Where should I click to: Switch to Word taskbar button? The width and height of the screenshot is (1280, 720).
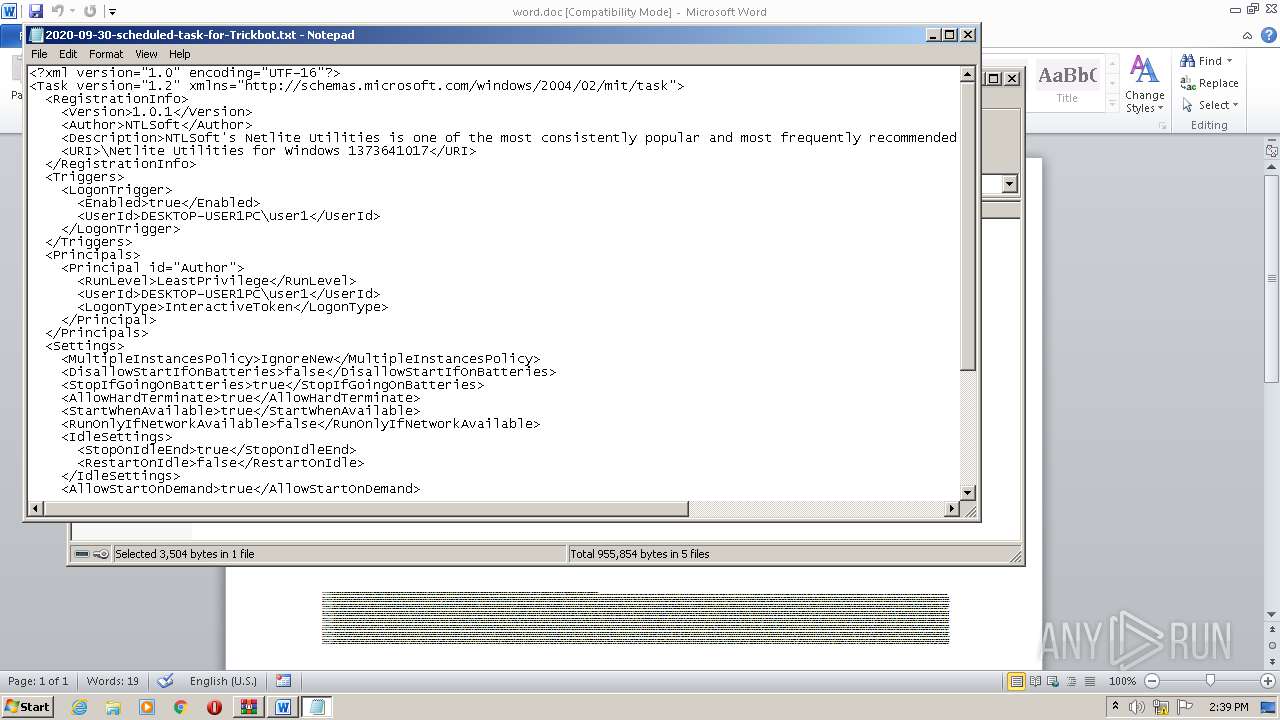pos(283,707)
